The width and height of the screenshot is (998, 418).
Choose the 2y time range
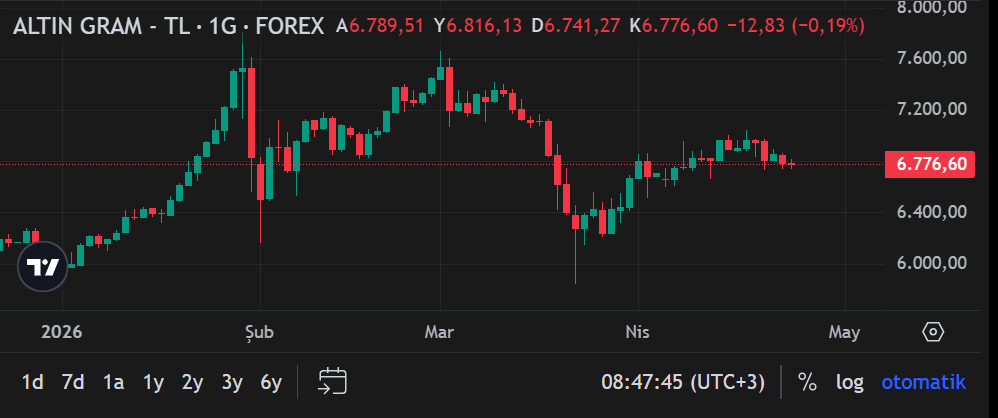coord(192,382)
